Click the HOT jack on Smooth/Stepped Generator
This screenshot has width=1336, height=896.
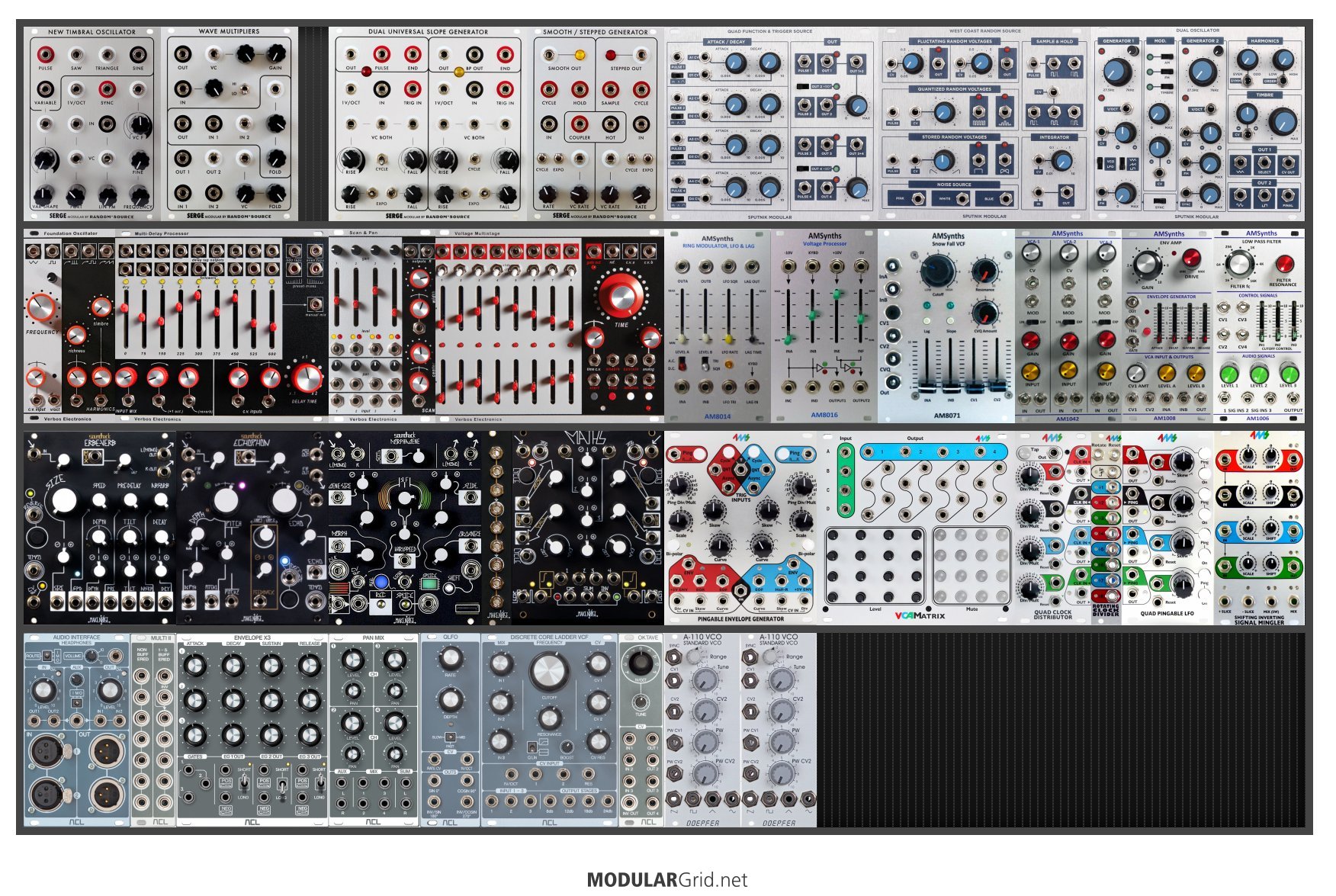[610, 124]
